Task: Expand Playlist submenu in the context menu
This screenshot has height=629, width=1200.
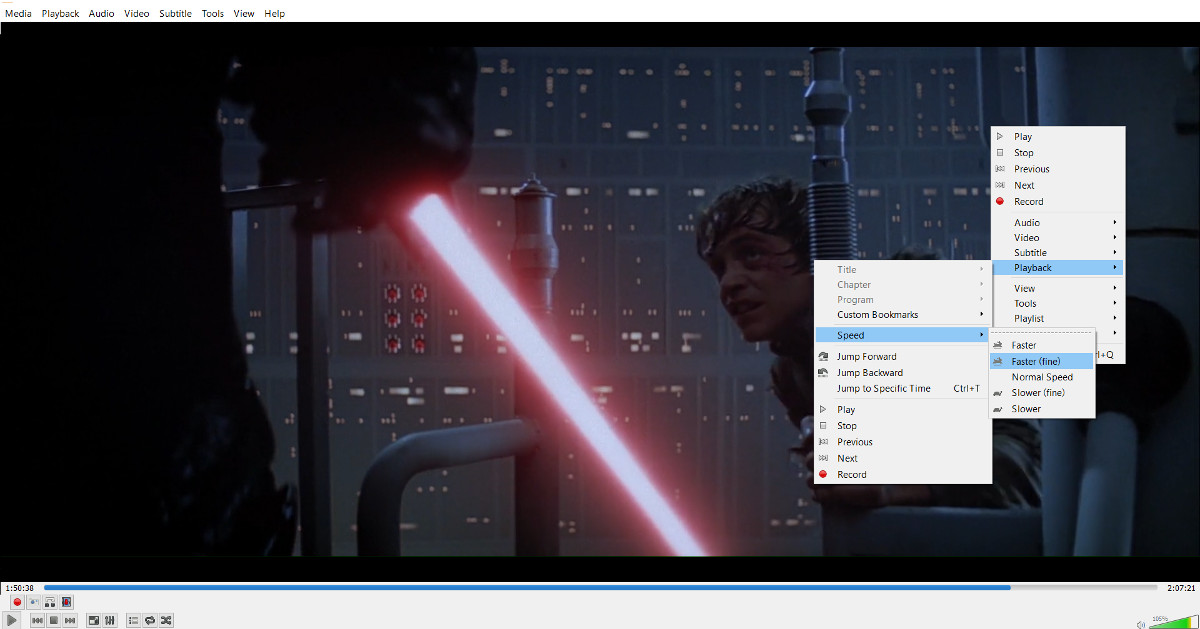Action: coord(1058,318)
